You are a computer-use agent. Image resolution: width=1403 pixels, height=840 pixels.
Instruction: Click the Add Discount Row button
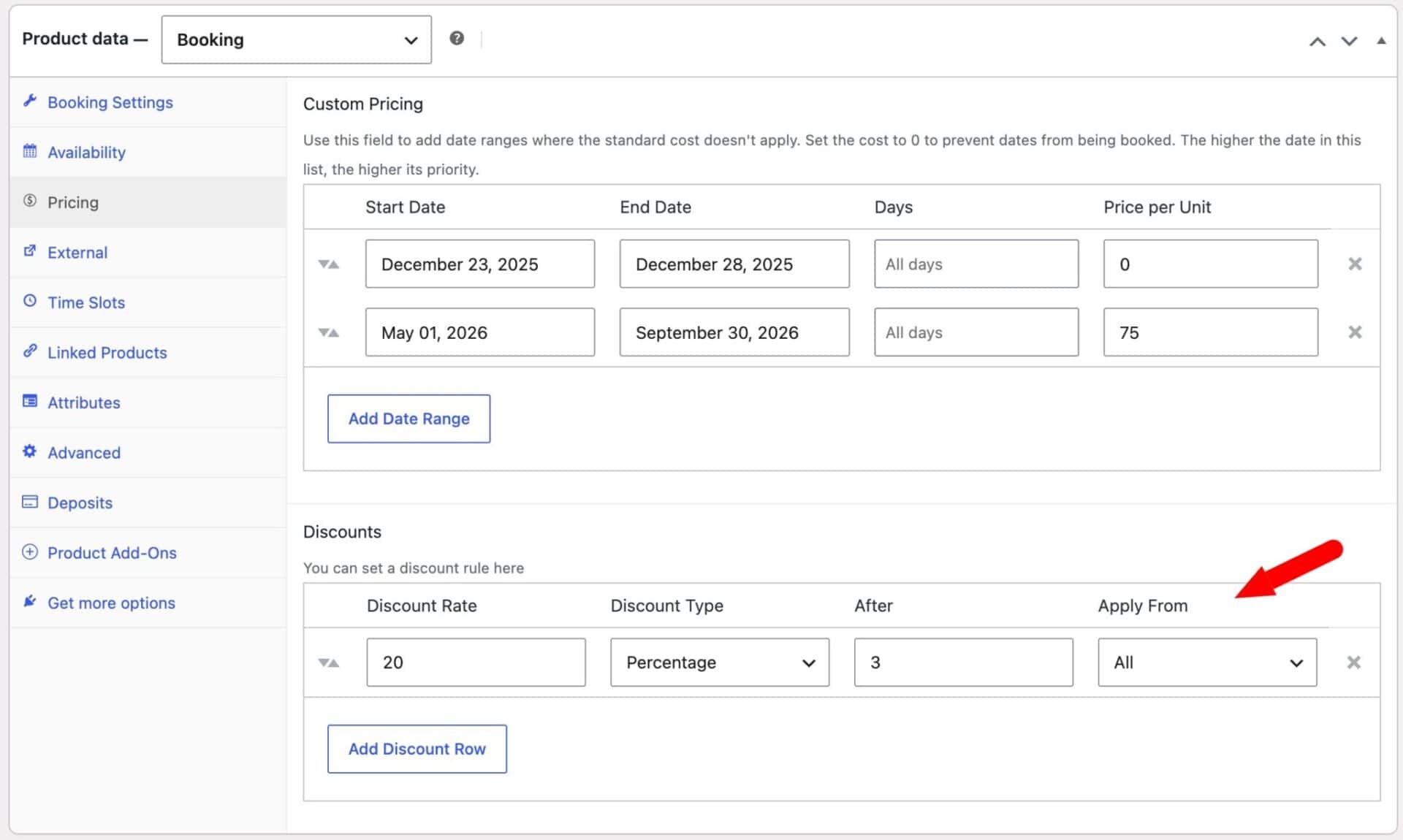coord(417,749)
